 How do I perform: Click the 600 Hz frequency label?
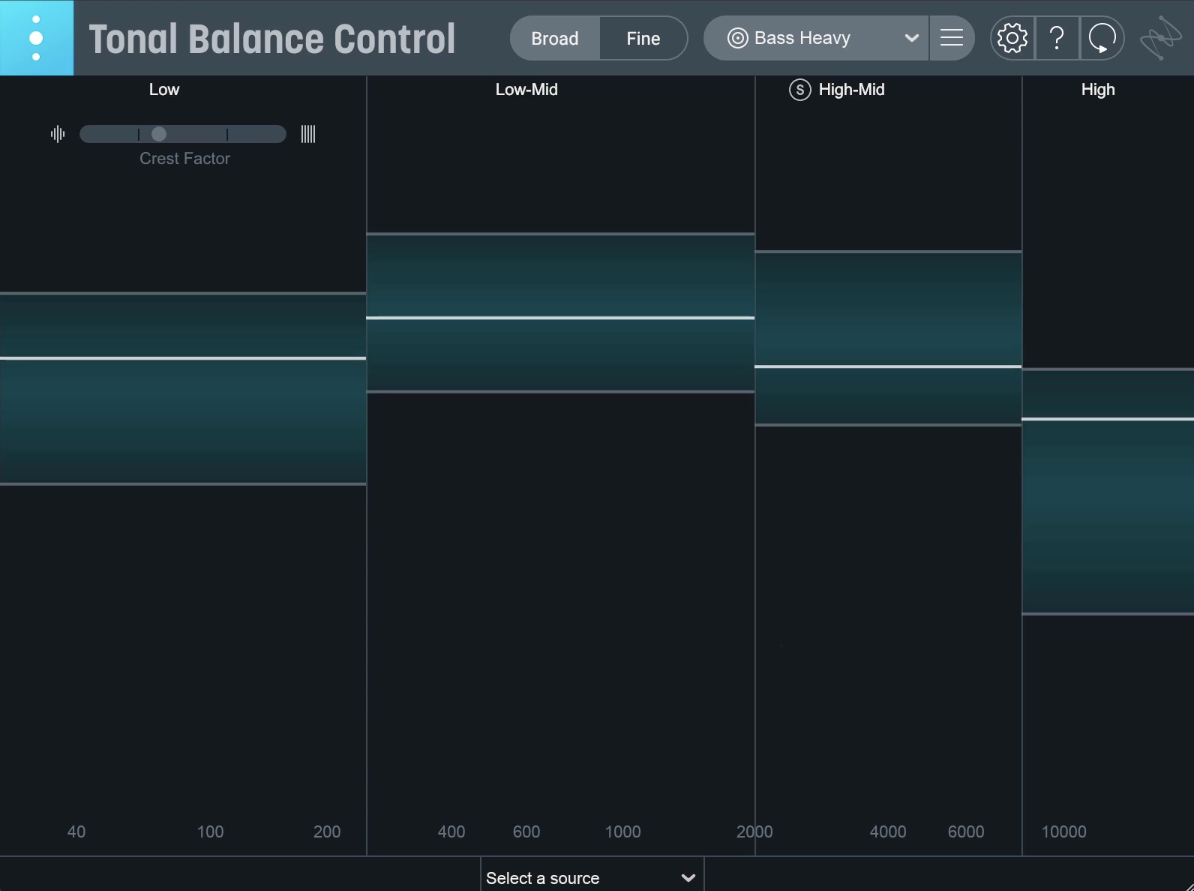tap(526, 832)
